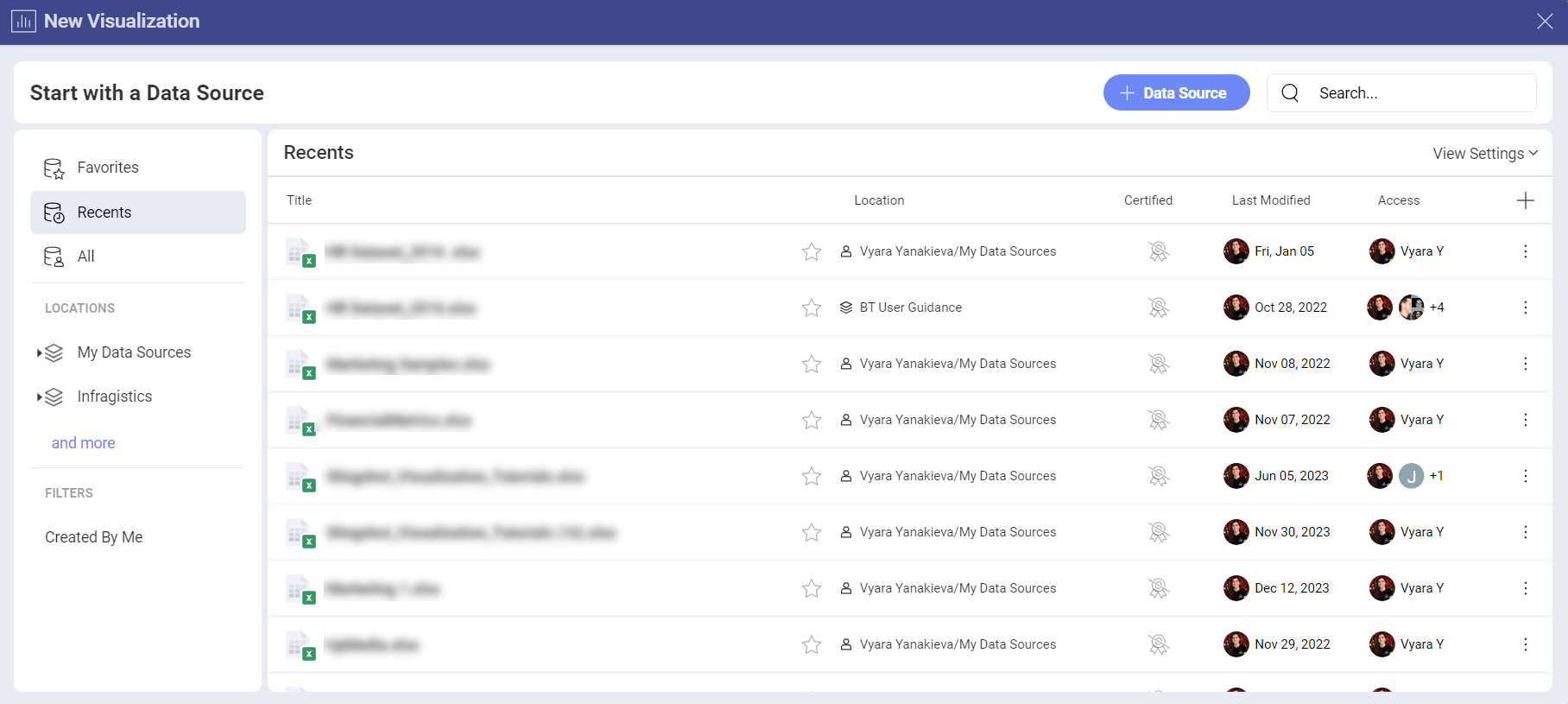Click the Certified column header
The image size is (1568, 704).
coord(1148,200)
